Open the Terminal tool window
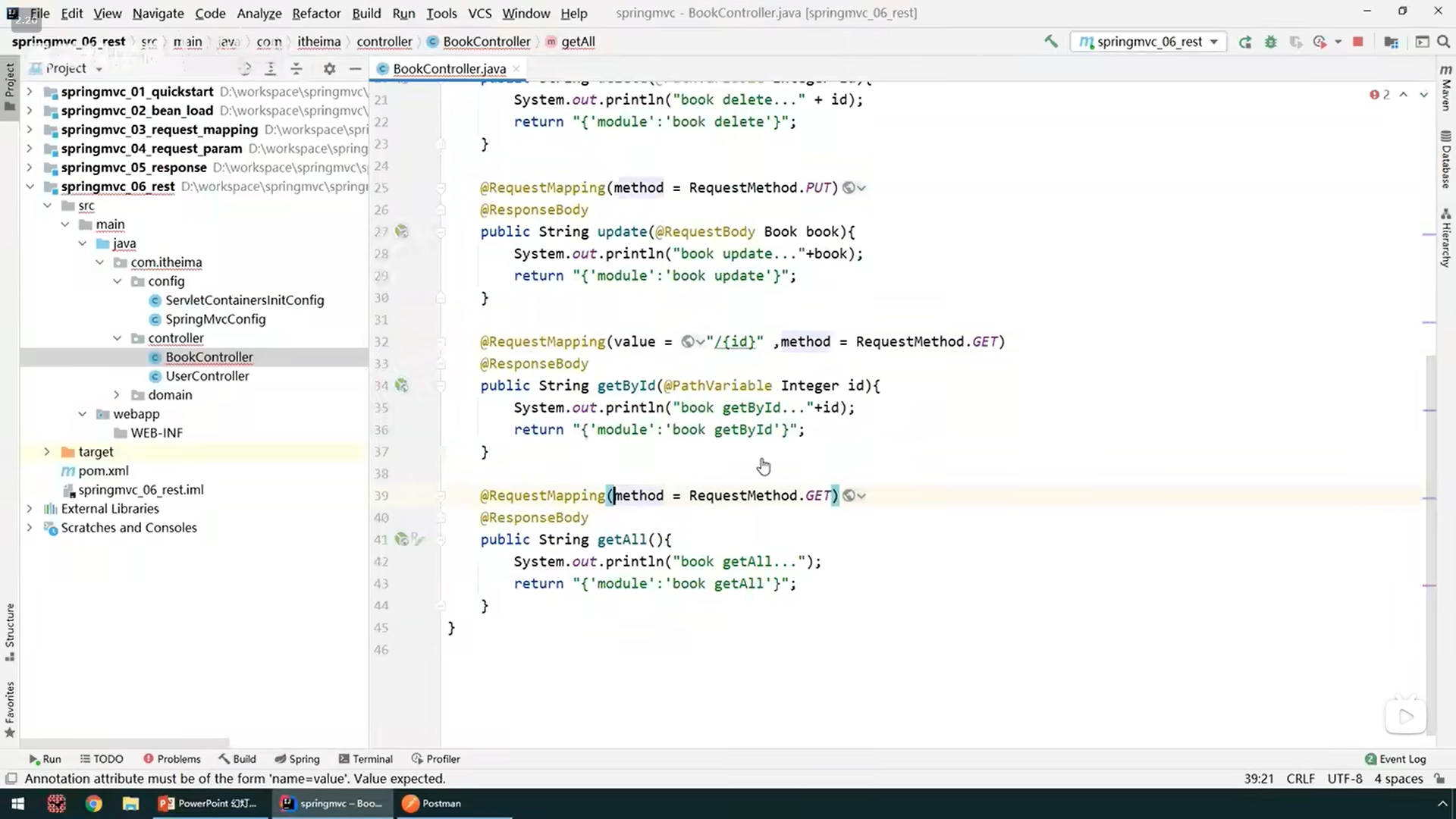This screenshot has height=819, width=1456. 366,759
